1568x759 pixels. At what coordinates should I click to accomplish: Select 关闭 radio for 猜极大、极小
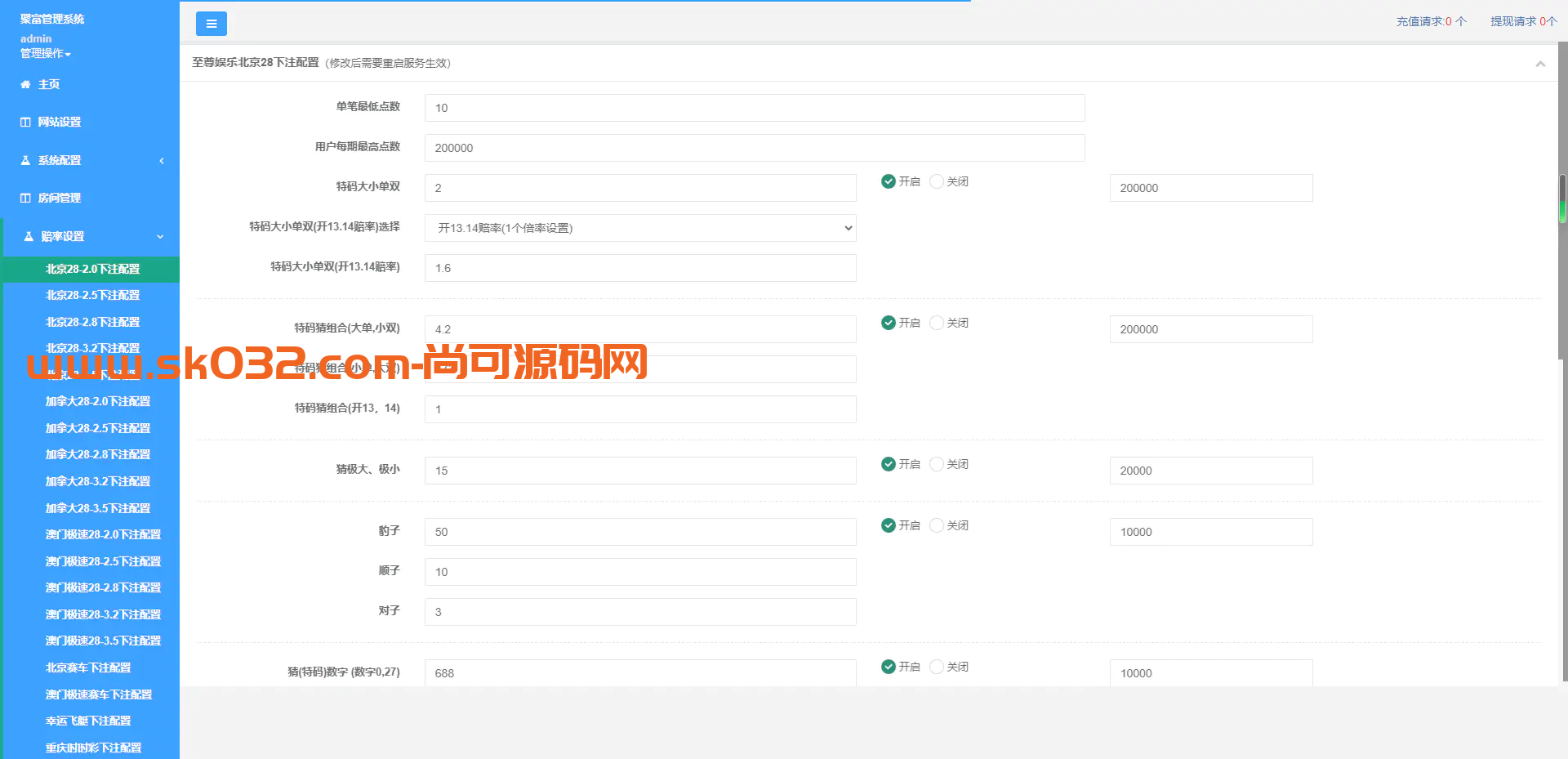point(937,464)
